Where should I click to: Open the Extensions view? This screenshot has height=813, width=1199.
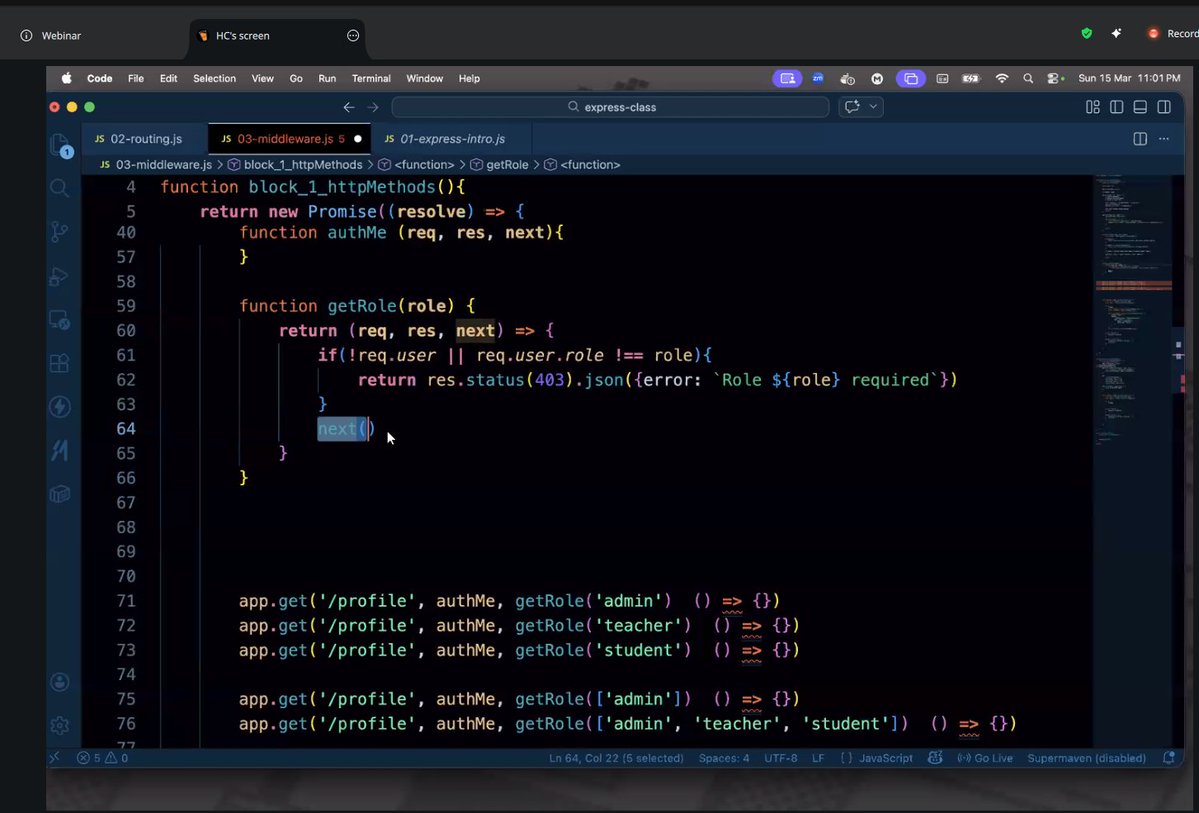[59, 363]
